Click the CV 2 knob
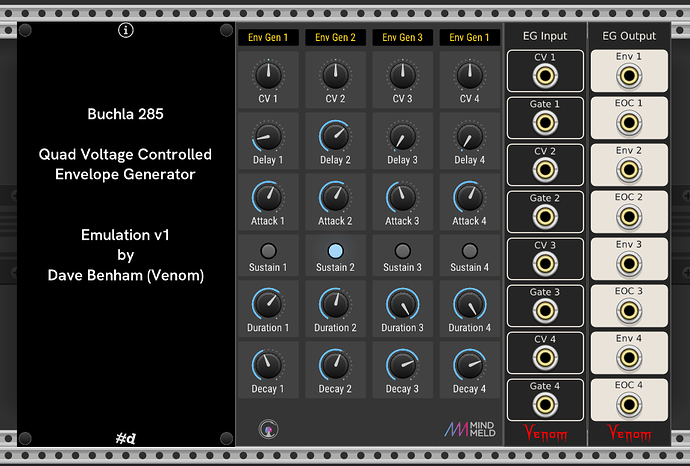690x466 pixels. coord(336,75)
